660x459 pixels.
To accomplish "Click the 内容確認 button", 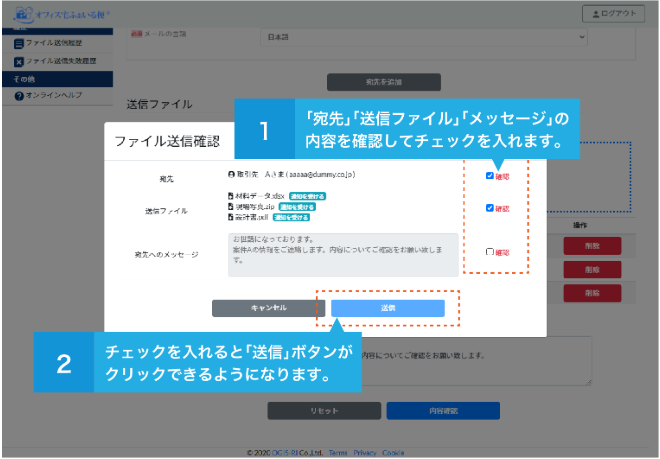I will click(443, 411).
